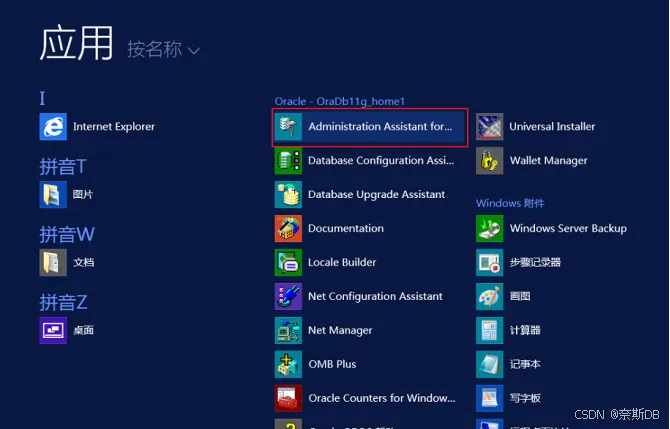Click the 步骤记录器 label text
Image resolution: width=670 pixels, height=429 pixels.
(535, 262)
